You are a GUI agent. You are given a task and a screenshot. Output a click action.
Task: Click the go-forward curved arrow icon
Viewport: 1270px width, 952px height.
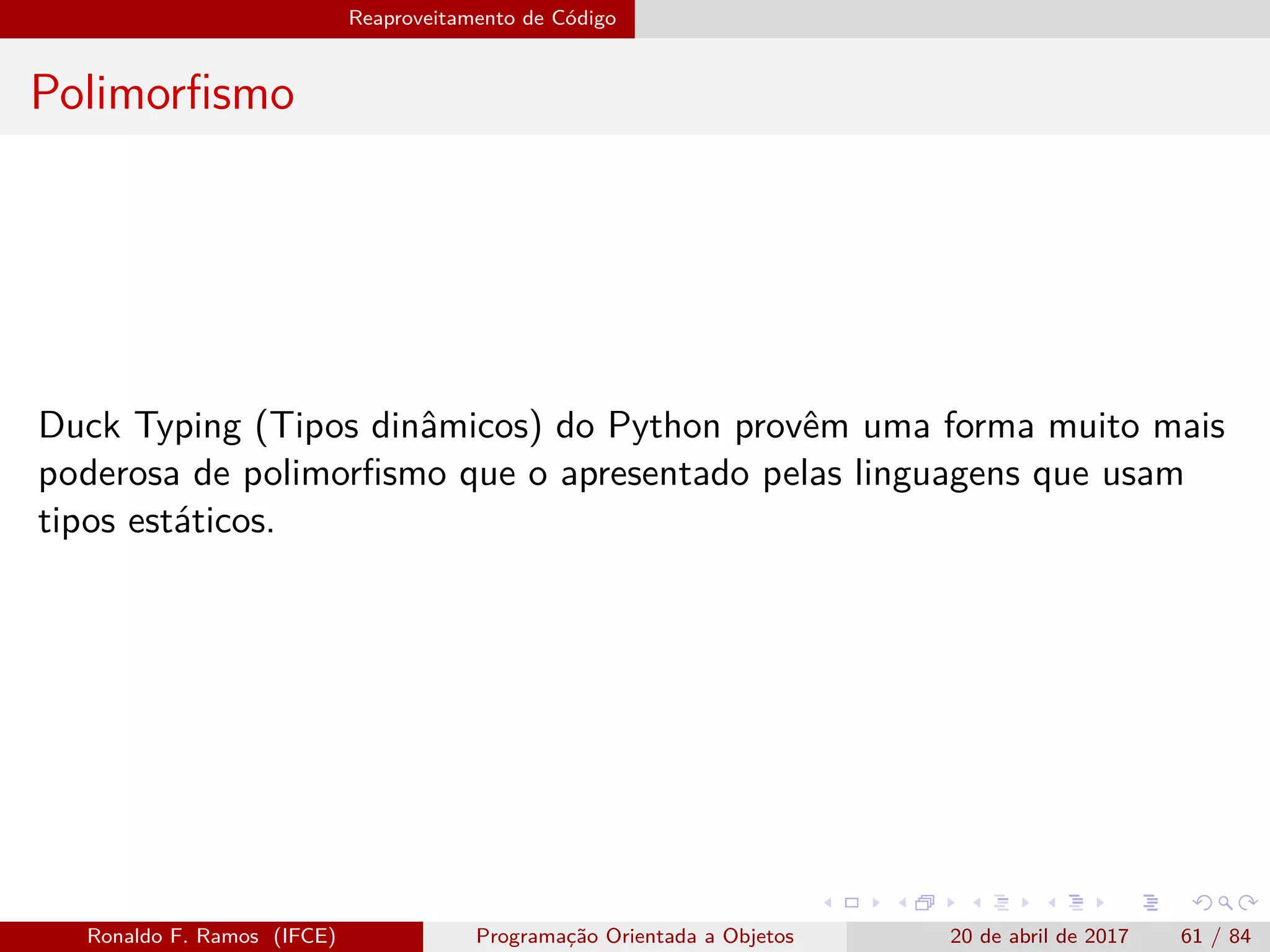coord(1248,902)
